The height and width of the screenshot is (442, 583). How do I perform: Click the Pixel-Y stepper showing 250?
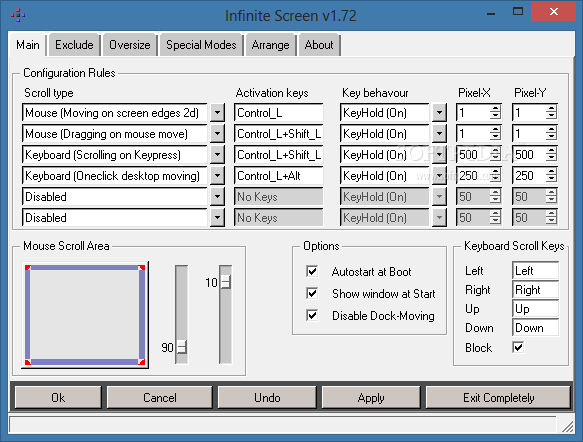[551, 175]
